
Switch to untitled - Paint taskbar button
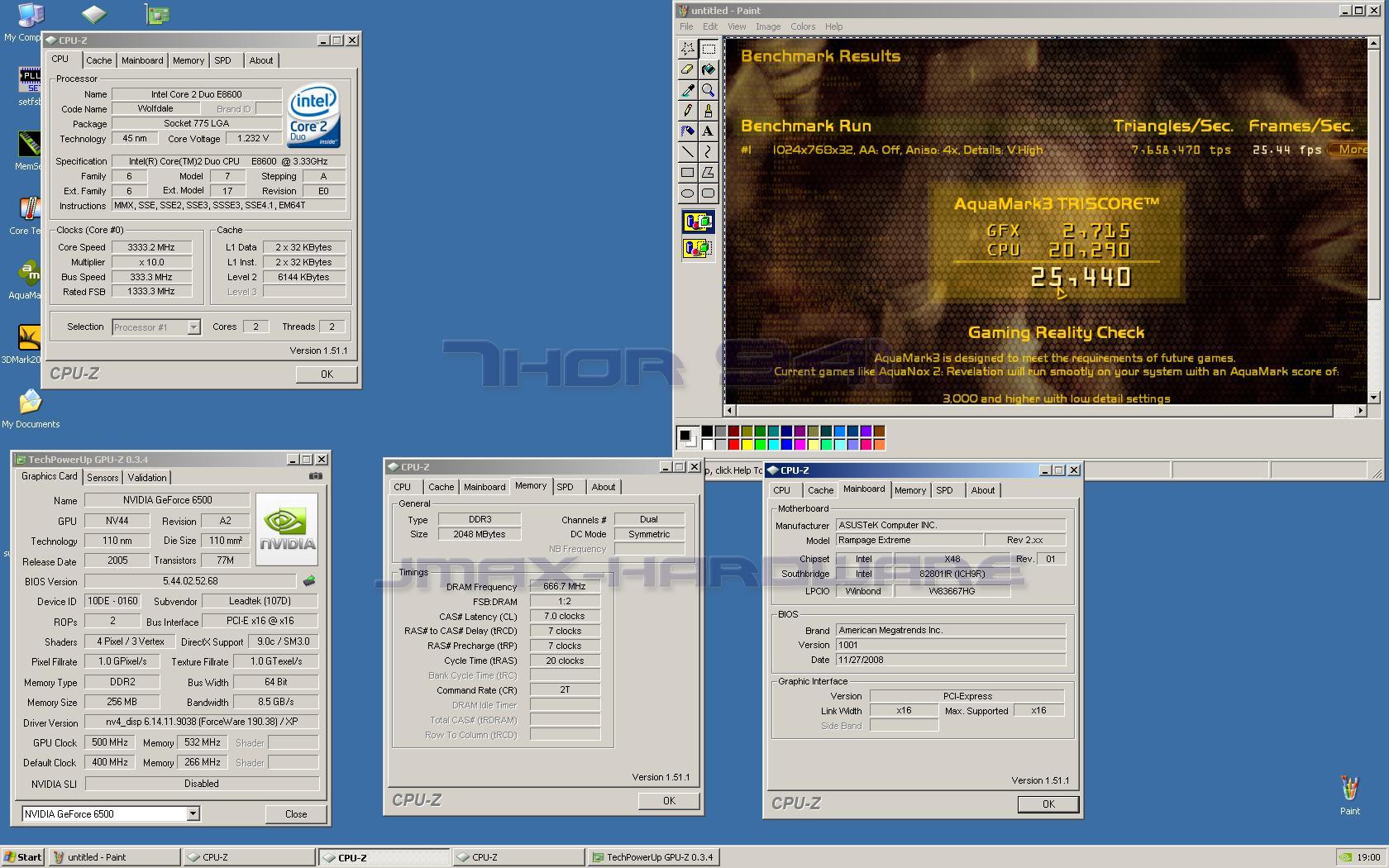114,857
